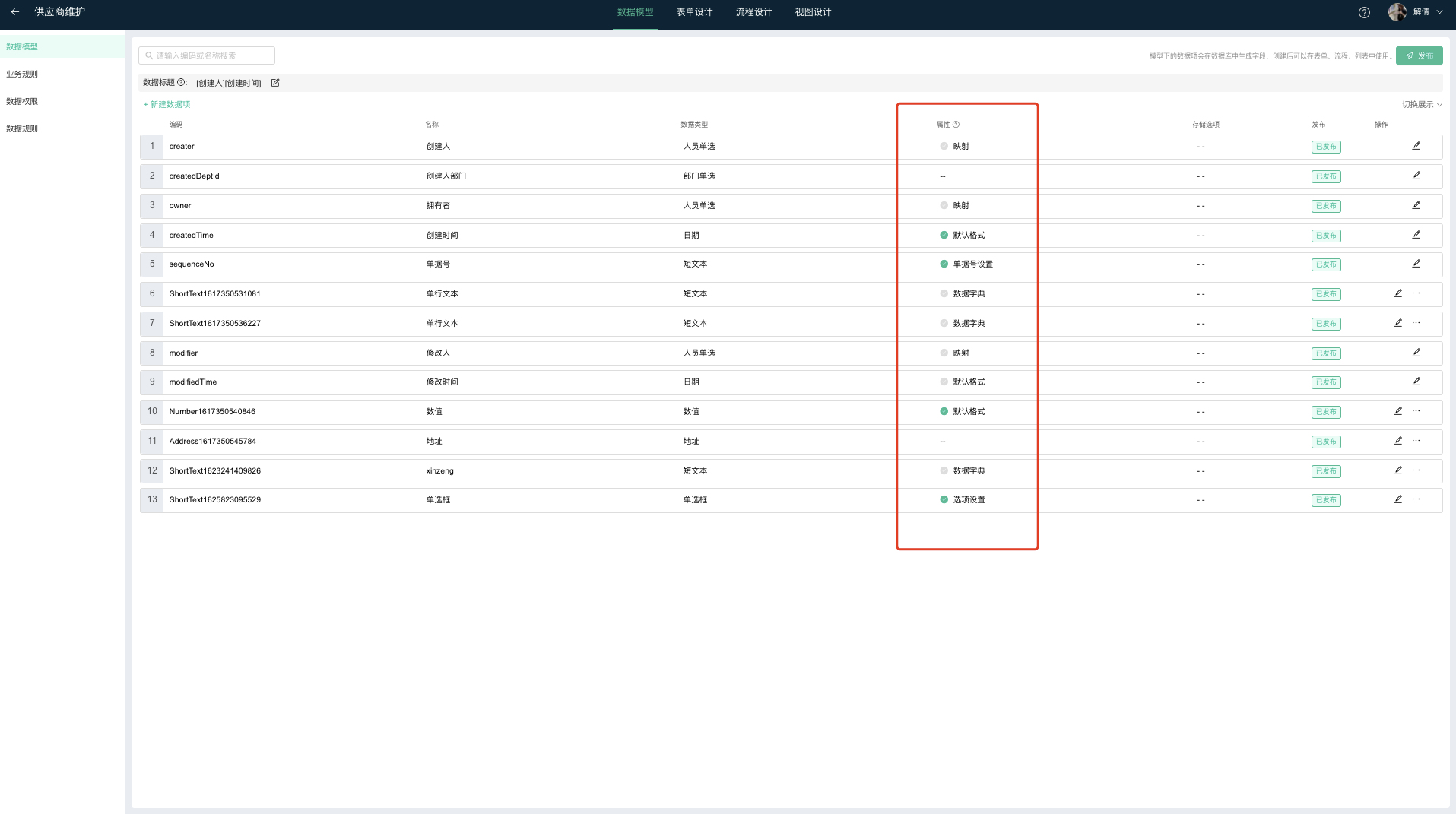Click the user avatar picture
The height and width of the screenshot is (814, 1456).
click(1397, 12)
